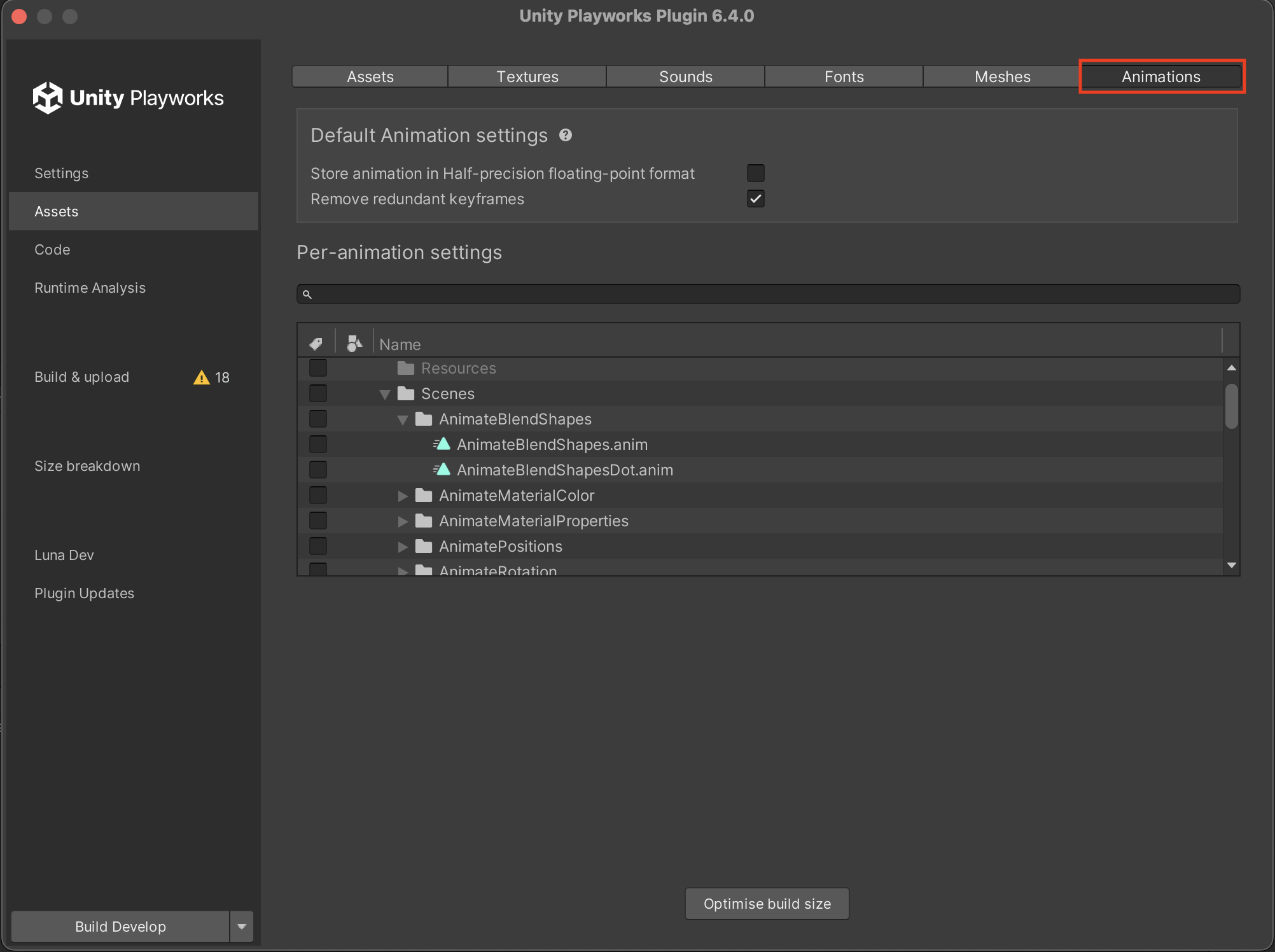Expand the AnimateMaterialColor folder

point(403,496)
